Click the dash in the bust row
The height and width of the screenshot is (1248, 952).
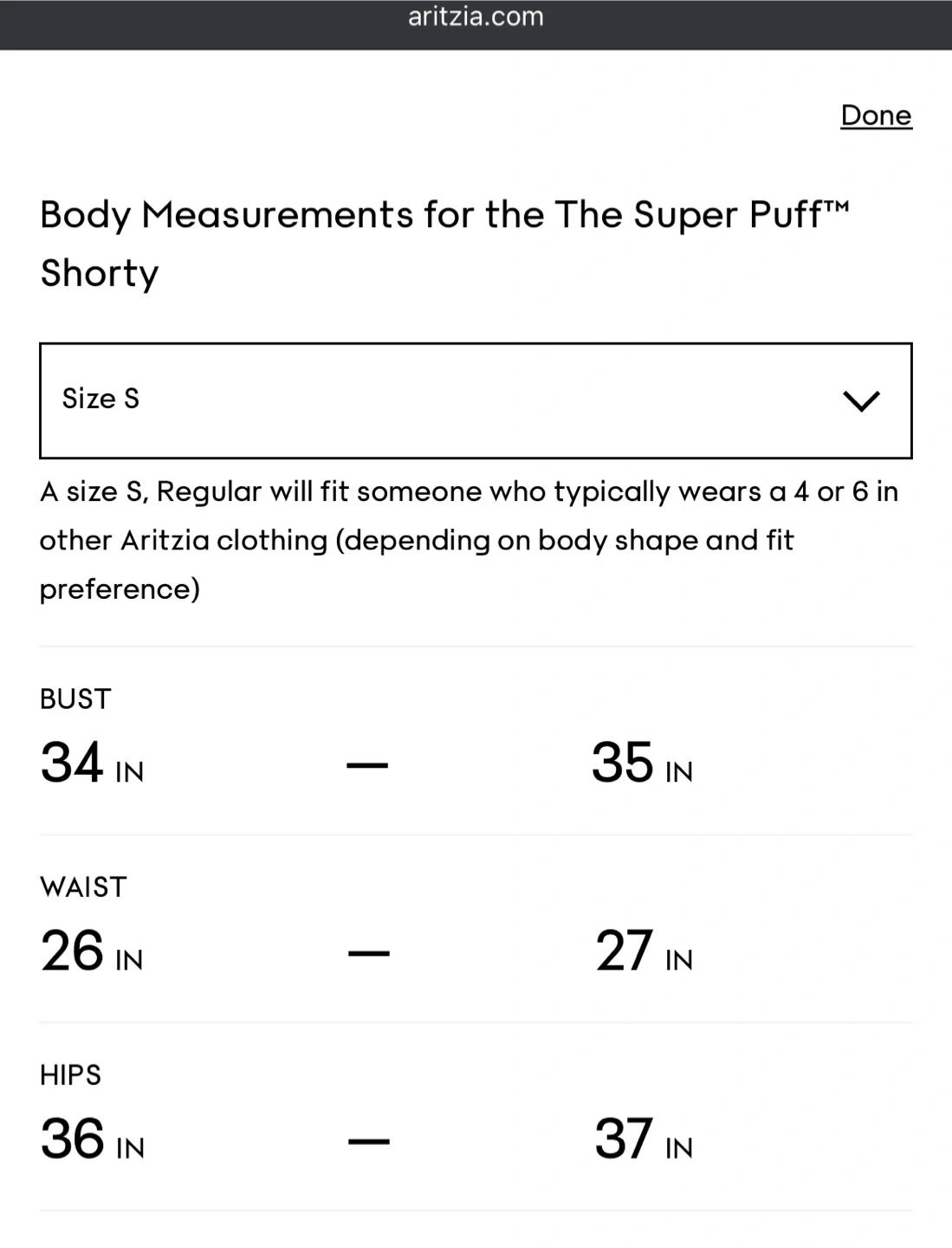pos(367,766)
